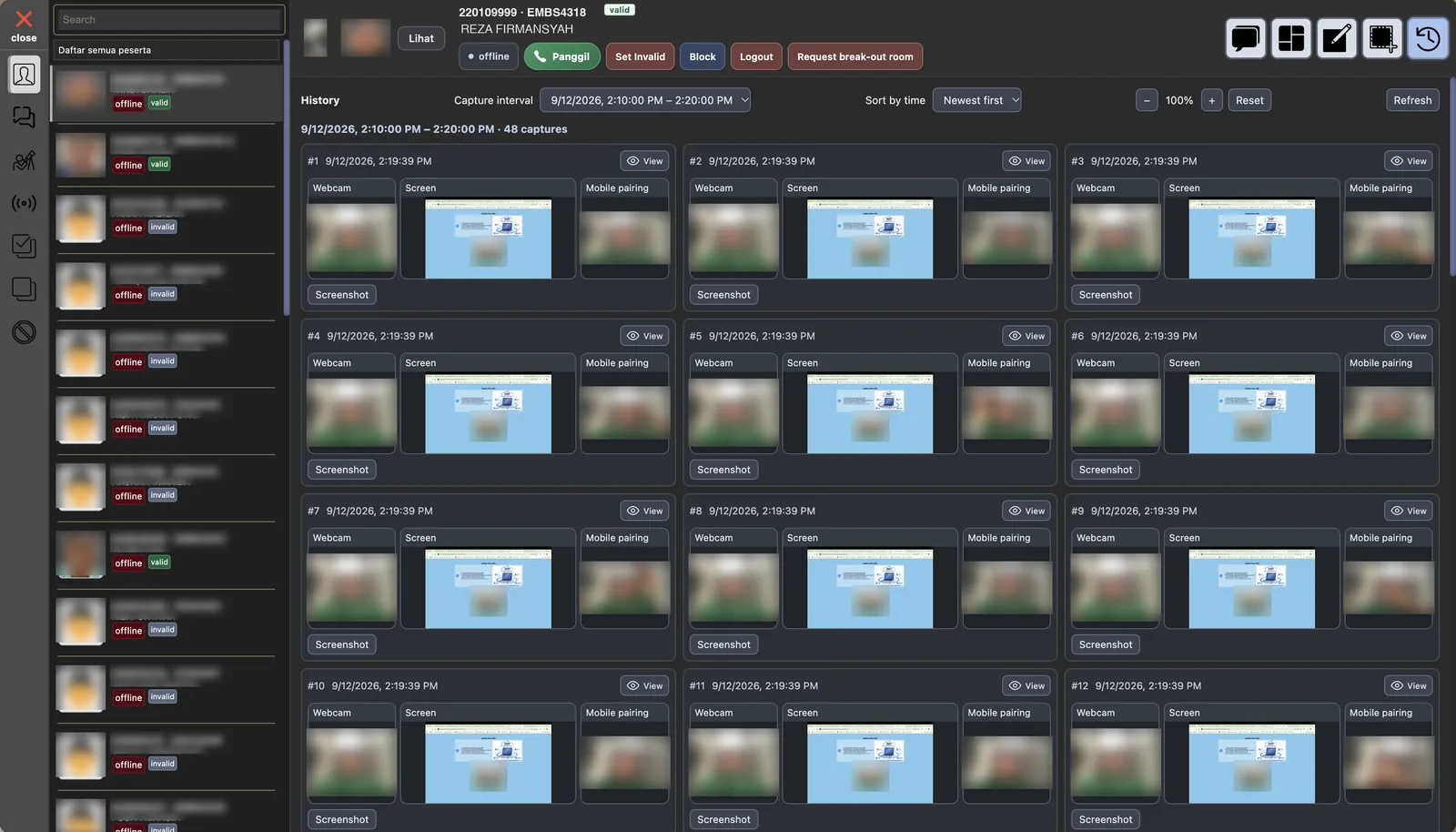Screen dimensions: 1456x832
Task: Toggle the History clock icon
Action: [x=1428, y=38]
